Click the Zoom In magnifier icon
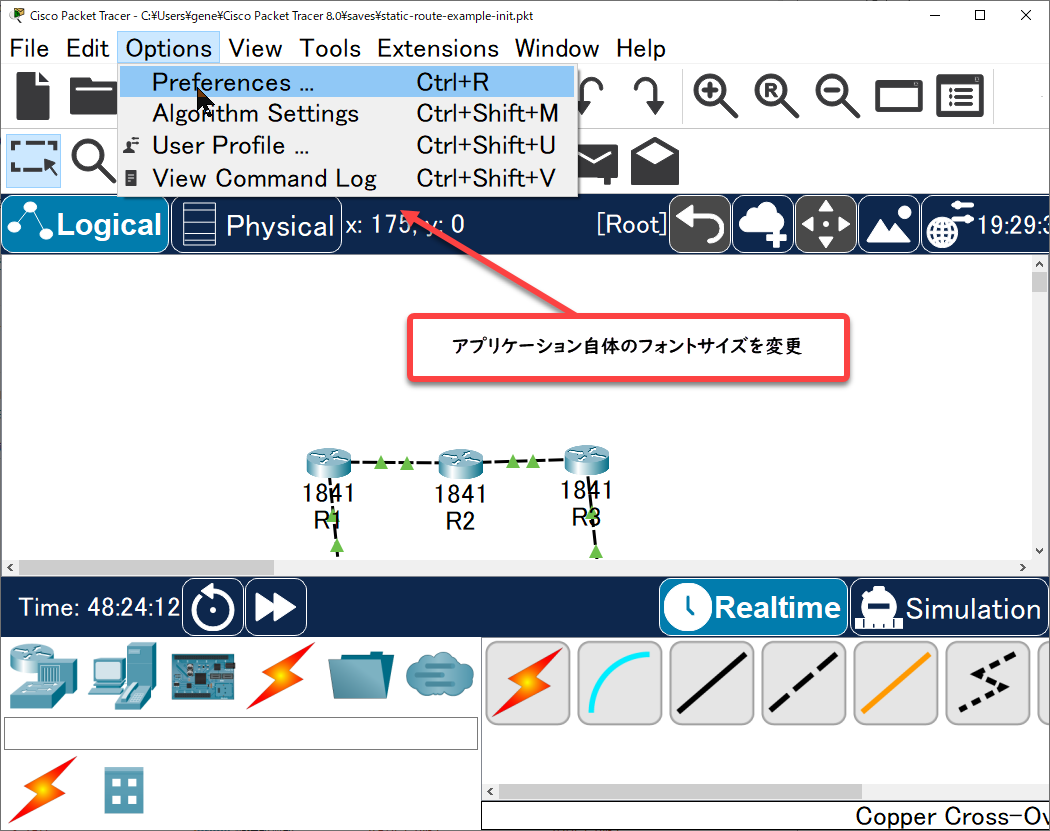Screen dimensions: 1050x831 coord(715,96)
